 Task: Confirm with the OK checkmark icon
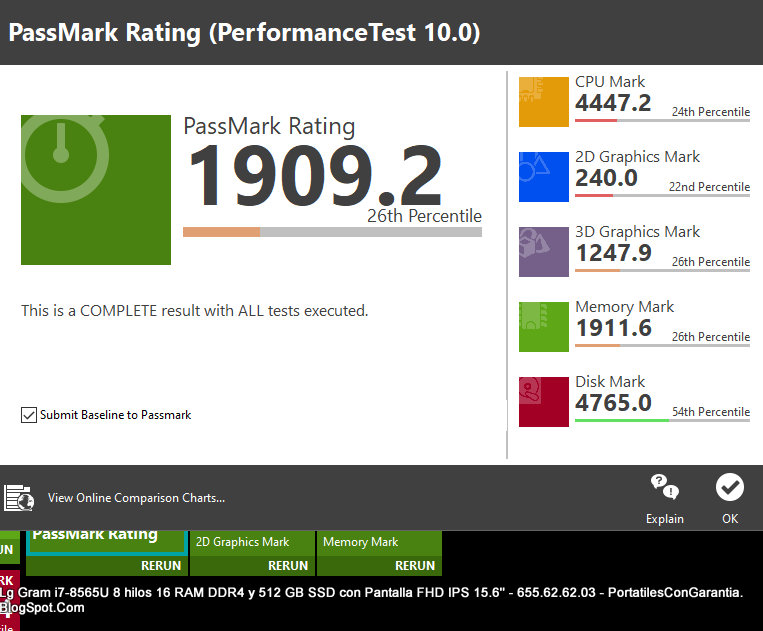point(729,487)
